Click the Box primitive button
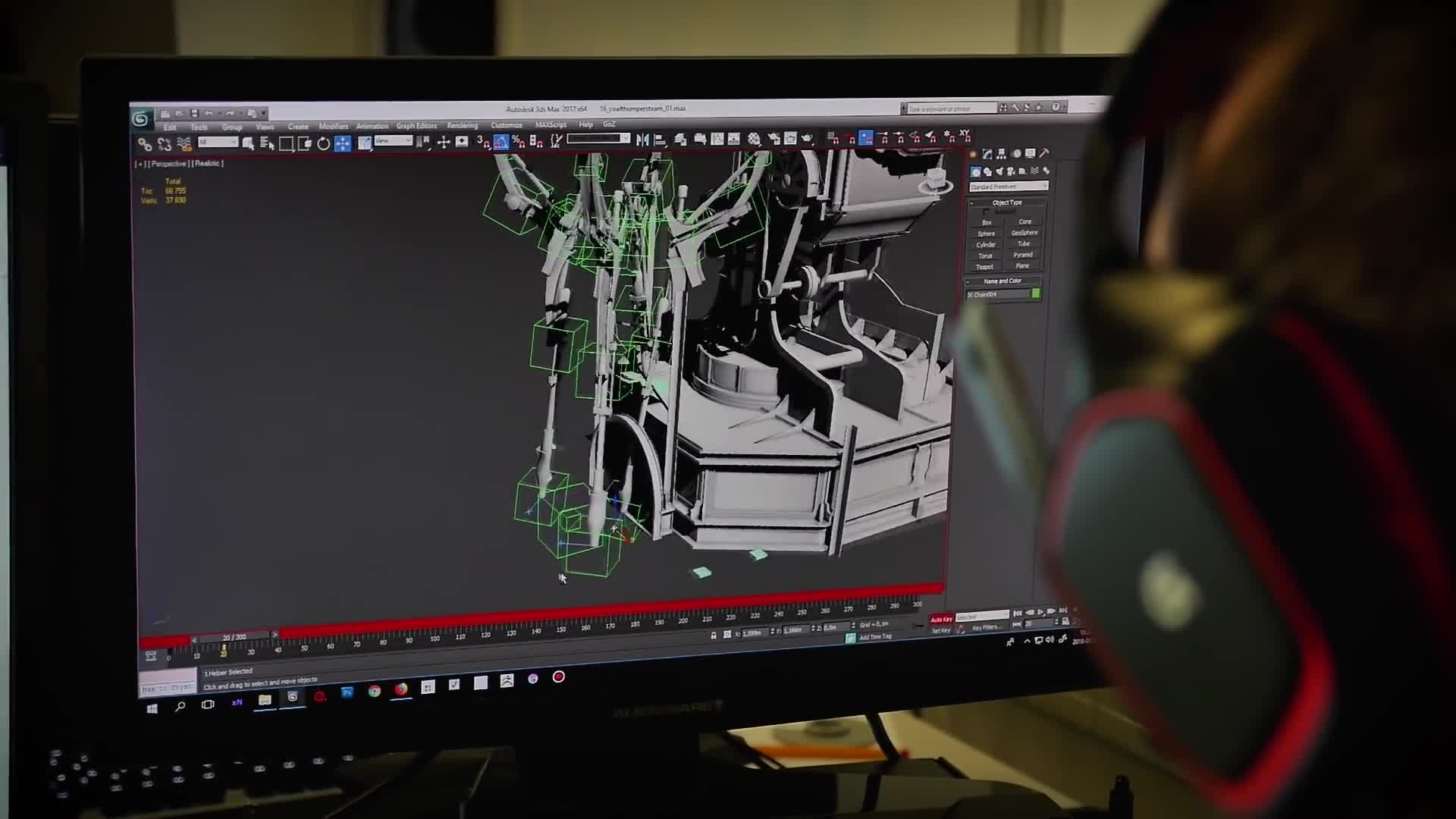 tap(987, 222)
